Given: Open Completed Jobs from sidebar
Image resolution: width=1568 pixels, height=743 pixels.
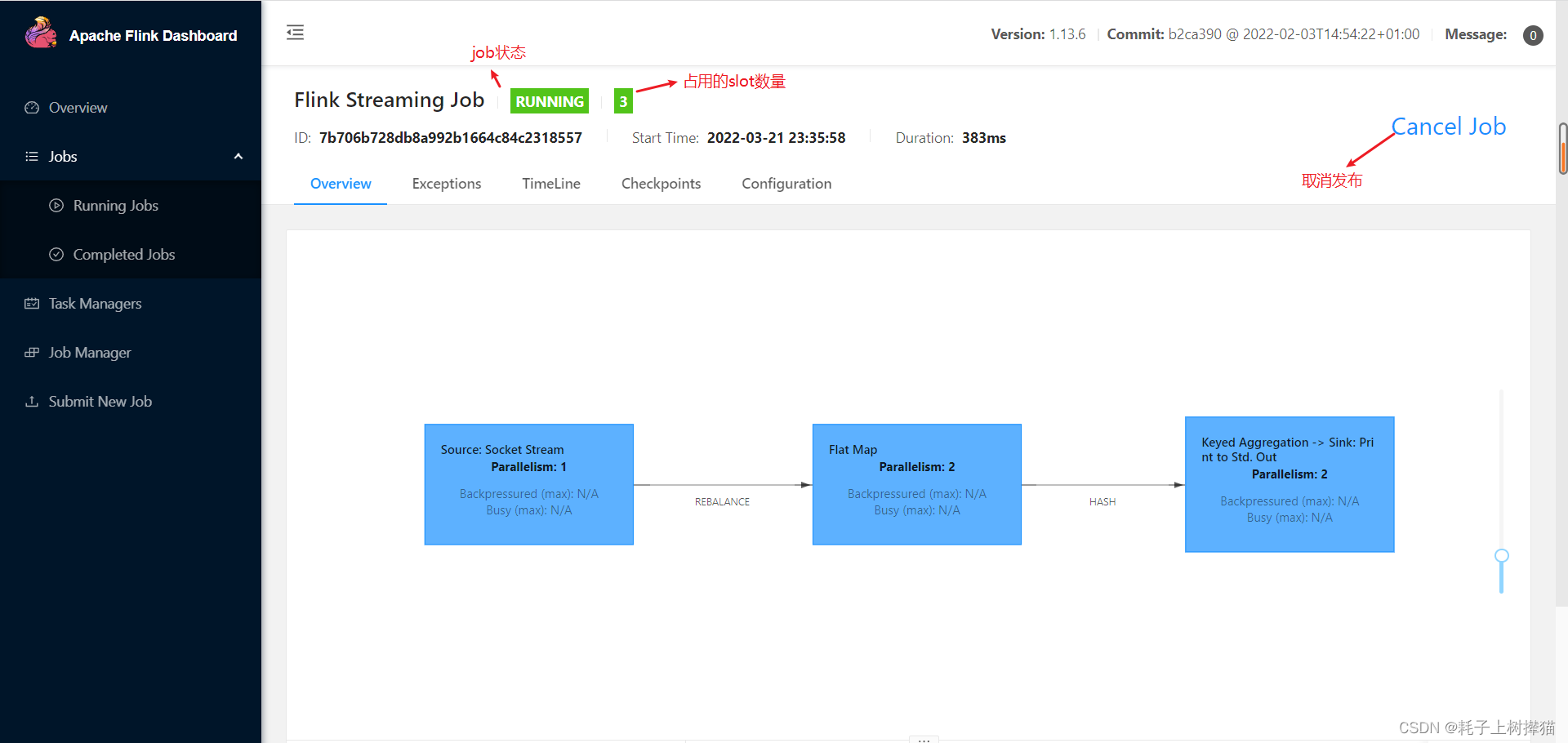Looking at the screenshot, I should coord(131,255).
